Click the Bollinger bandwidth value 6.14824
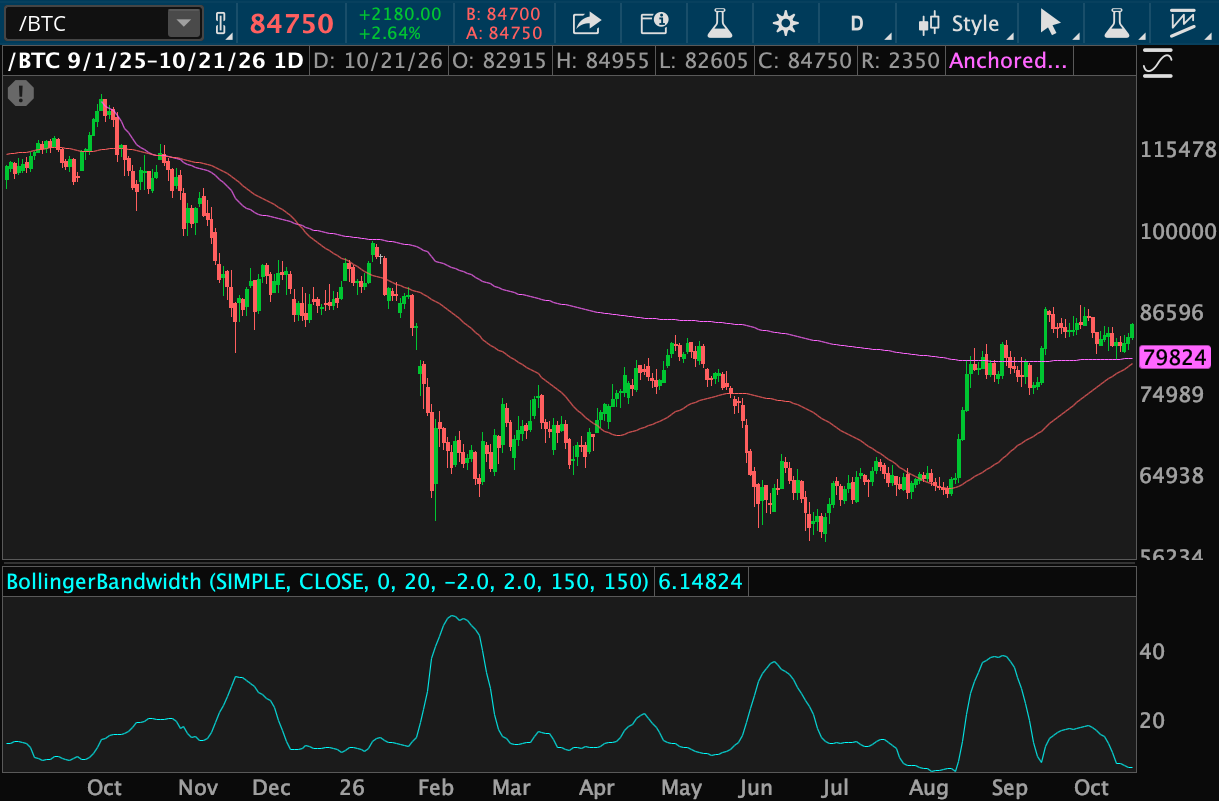This screenshot has width=1219, height=801. pyautogui.click(x=699, y=581)
